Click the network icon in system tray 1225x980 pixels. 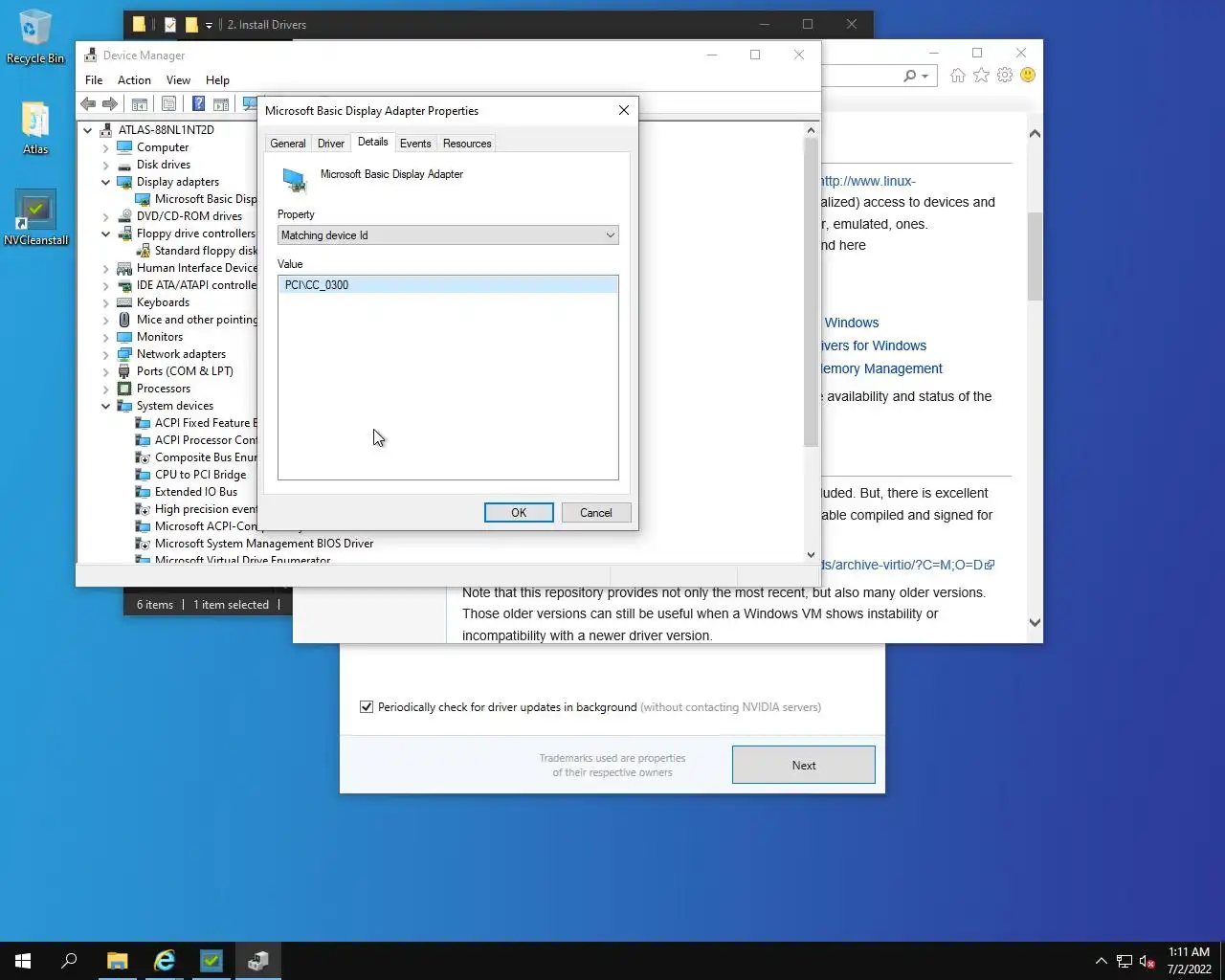pos(1125,961)
